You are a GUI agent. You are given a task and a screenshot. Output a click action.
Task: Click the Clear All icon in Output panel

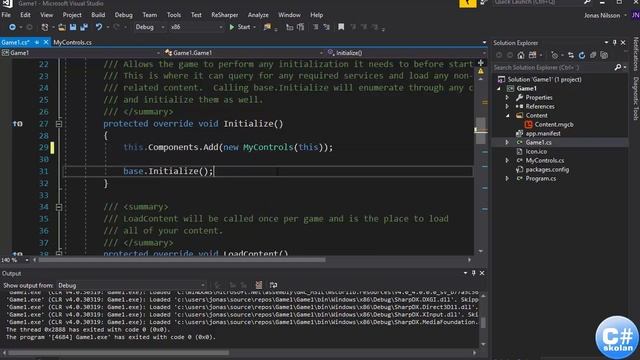point(258,285)
